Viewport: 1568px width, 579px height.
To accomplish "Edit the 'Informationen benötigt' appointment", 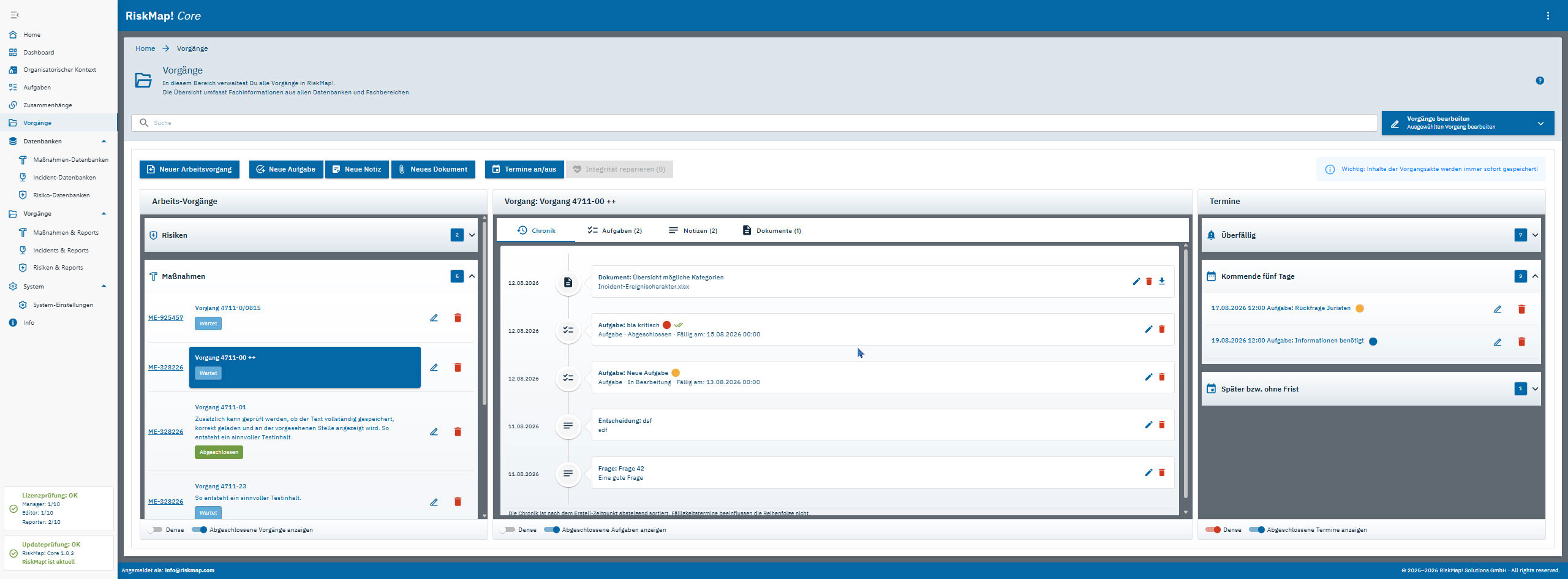I will (x=1498, y=342).
